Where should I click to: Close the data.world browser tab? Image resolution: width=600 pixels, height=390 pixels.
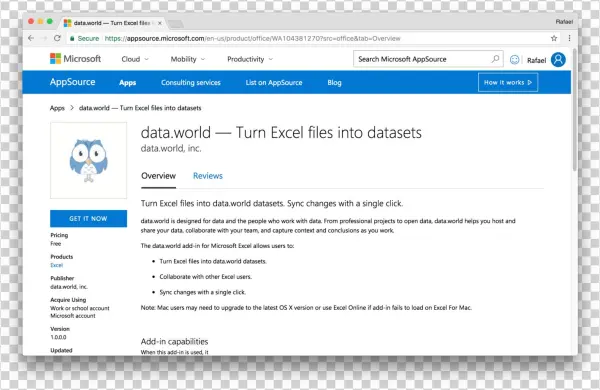point(160,23)
